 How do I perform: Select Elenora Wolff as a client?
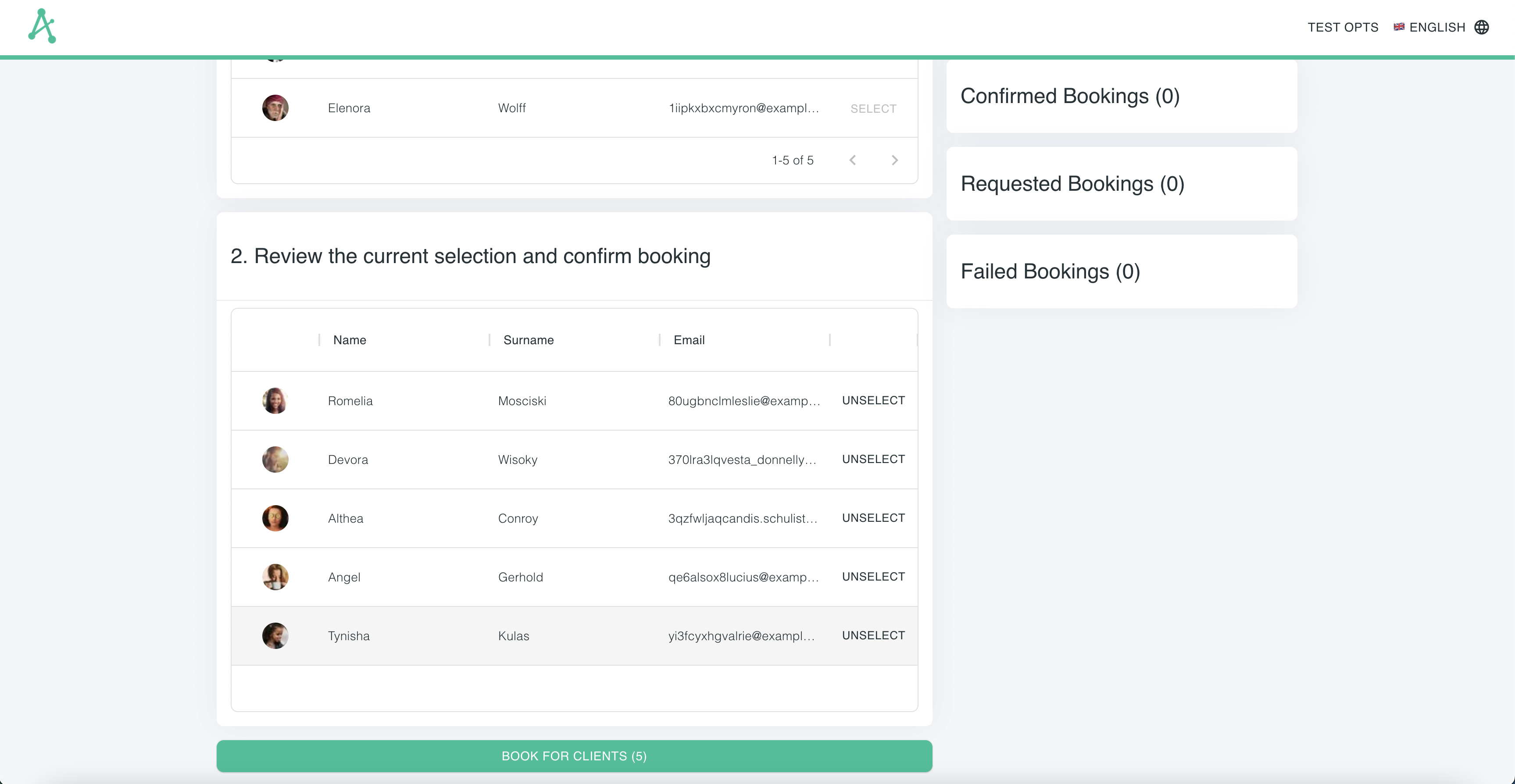(x=873, y=108)
